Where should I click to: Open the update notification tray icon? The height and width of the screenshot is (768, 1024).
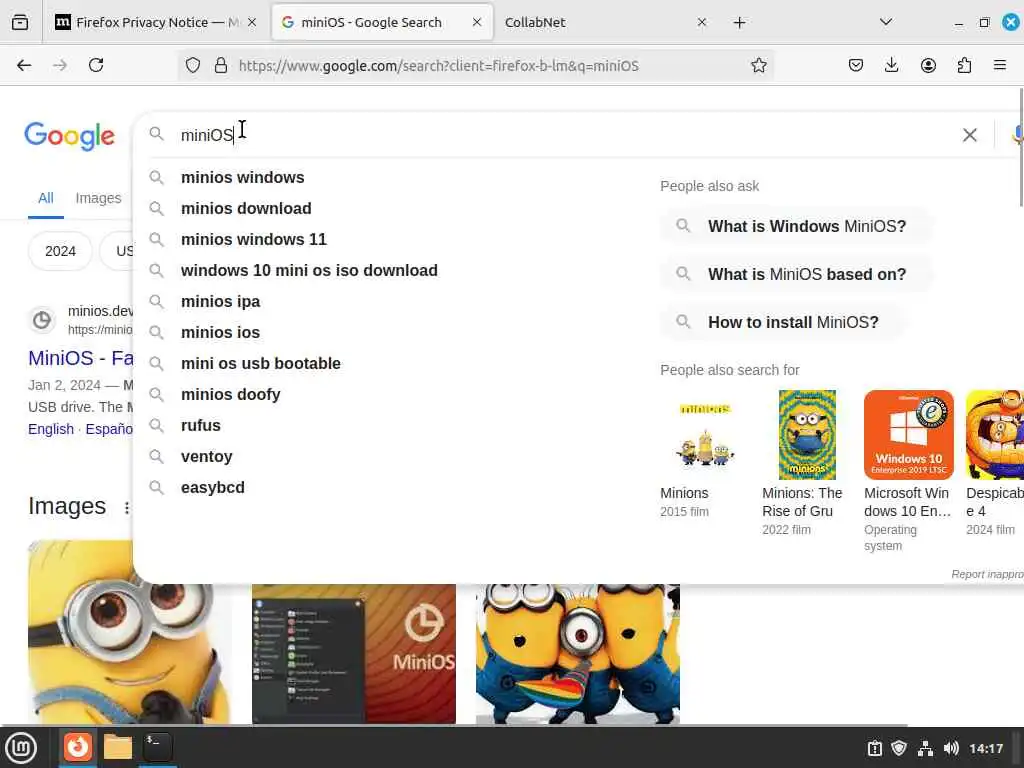pos(874,748)
